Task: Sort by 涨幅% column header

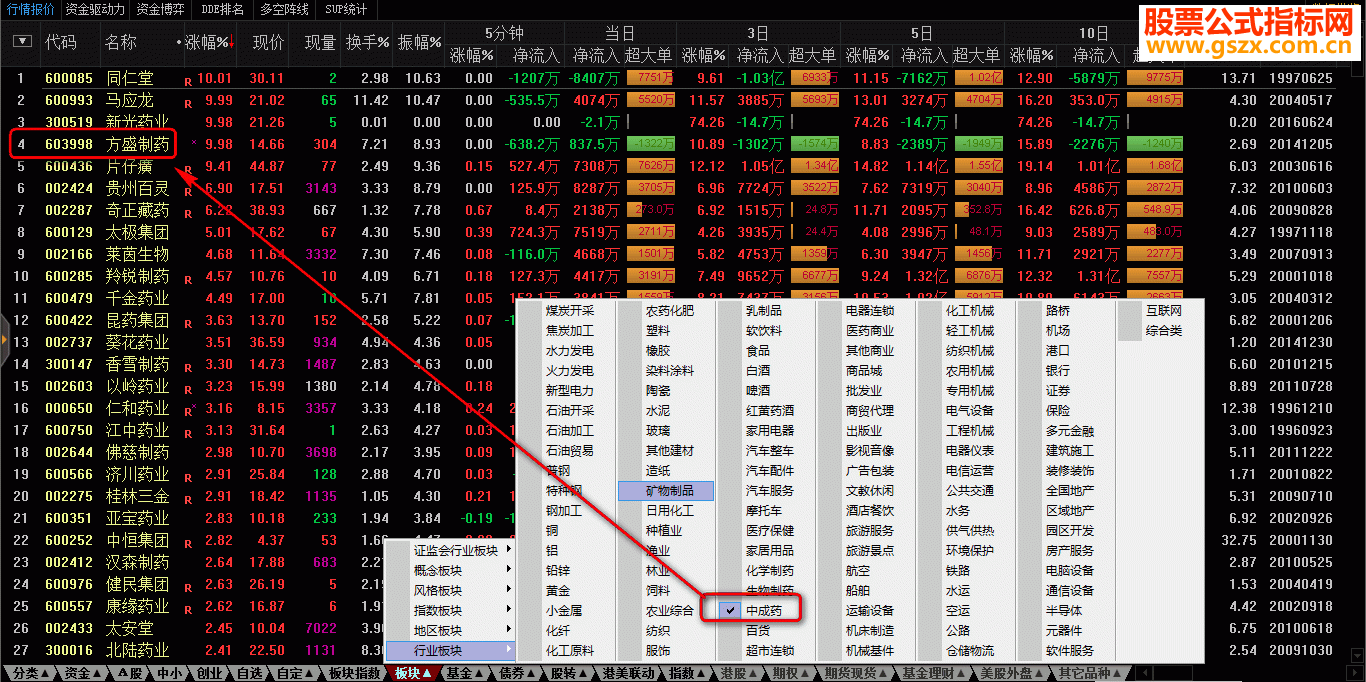Action: pos(209,42)
